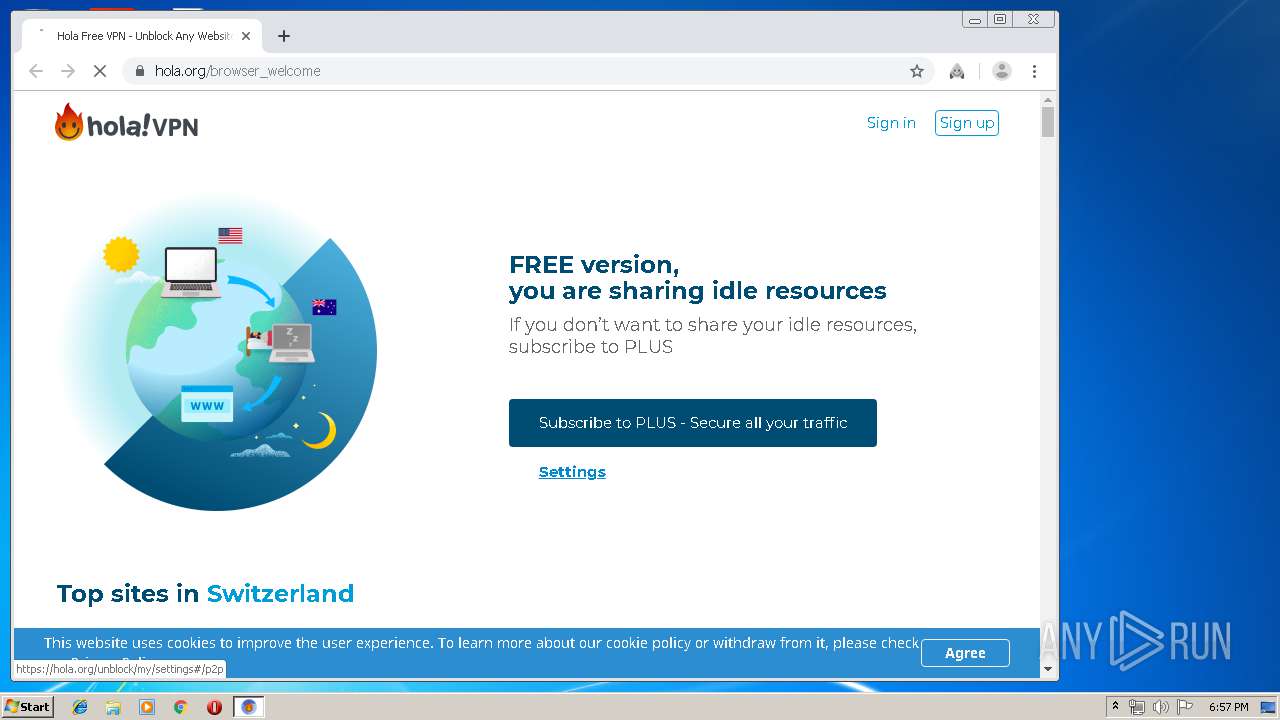
Task: Launch Internet Explorer from taskbar
Action: coord(80,707)
